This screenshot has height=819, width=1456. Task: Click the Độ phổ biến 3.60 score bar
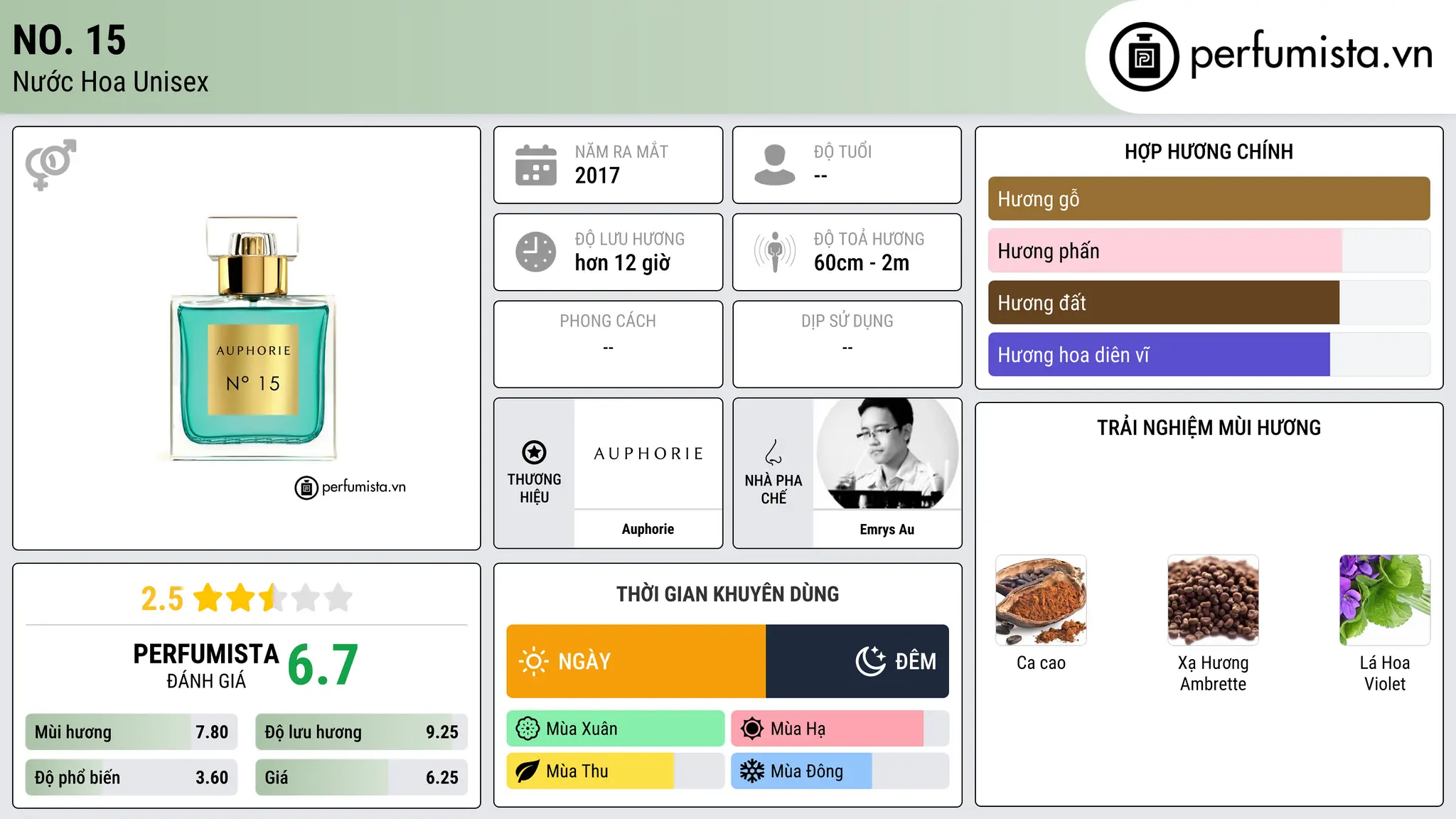click(x=132, y=778)
